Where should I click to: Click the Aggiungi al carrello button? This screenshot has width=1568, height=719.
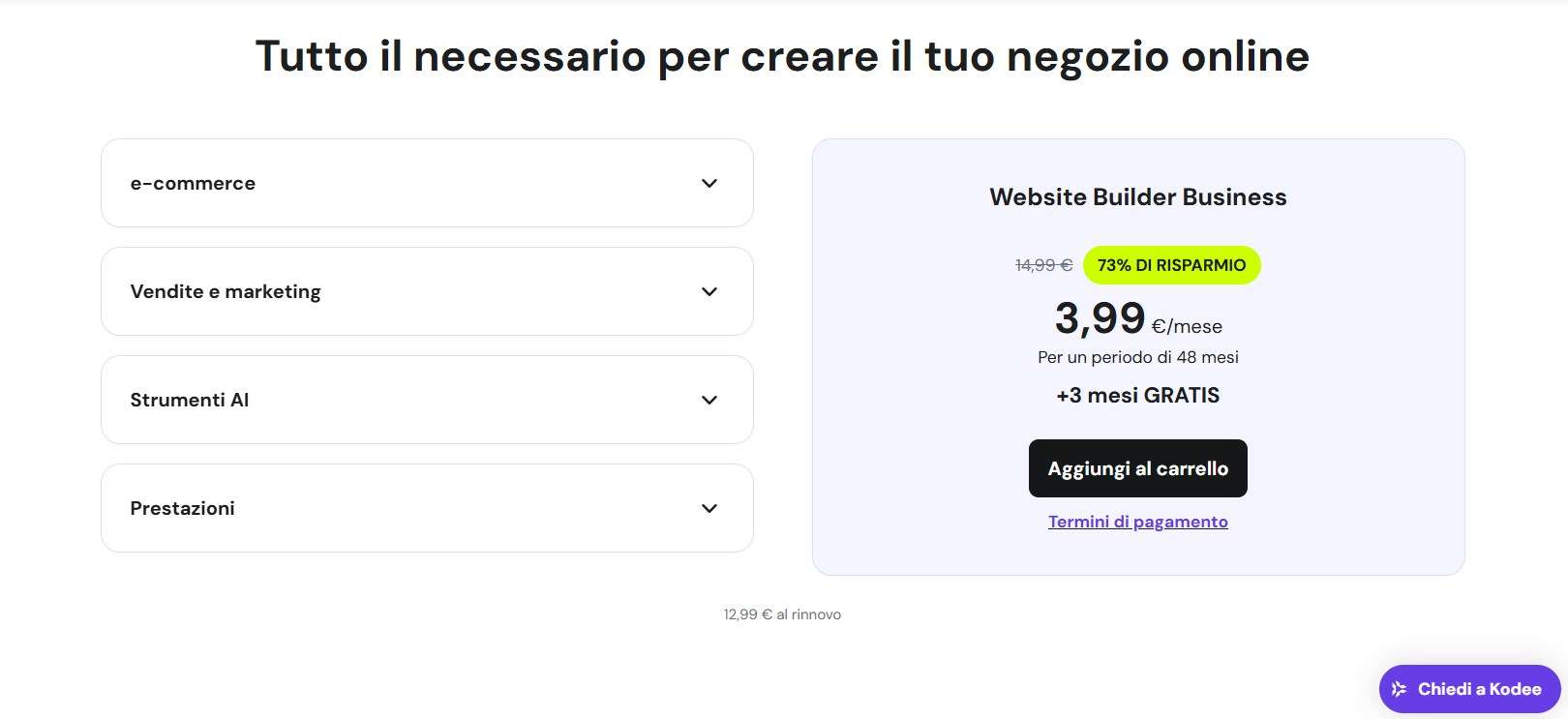pos(1137,468)
